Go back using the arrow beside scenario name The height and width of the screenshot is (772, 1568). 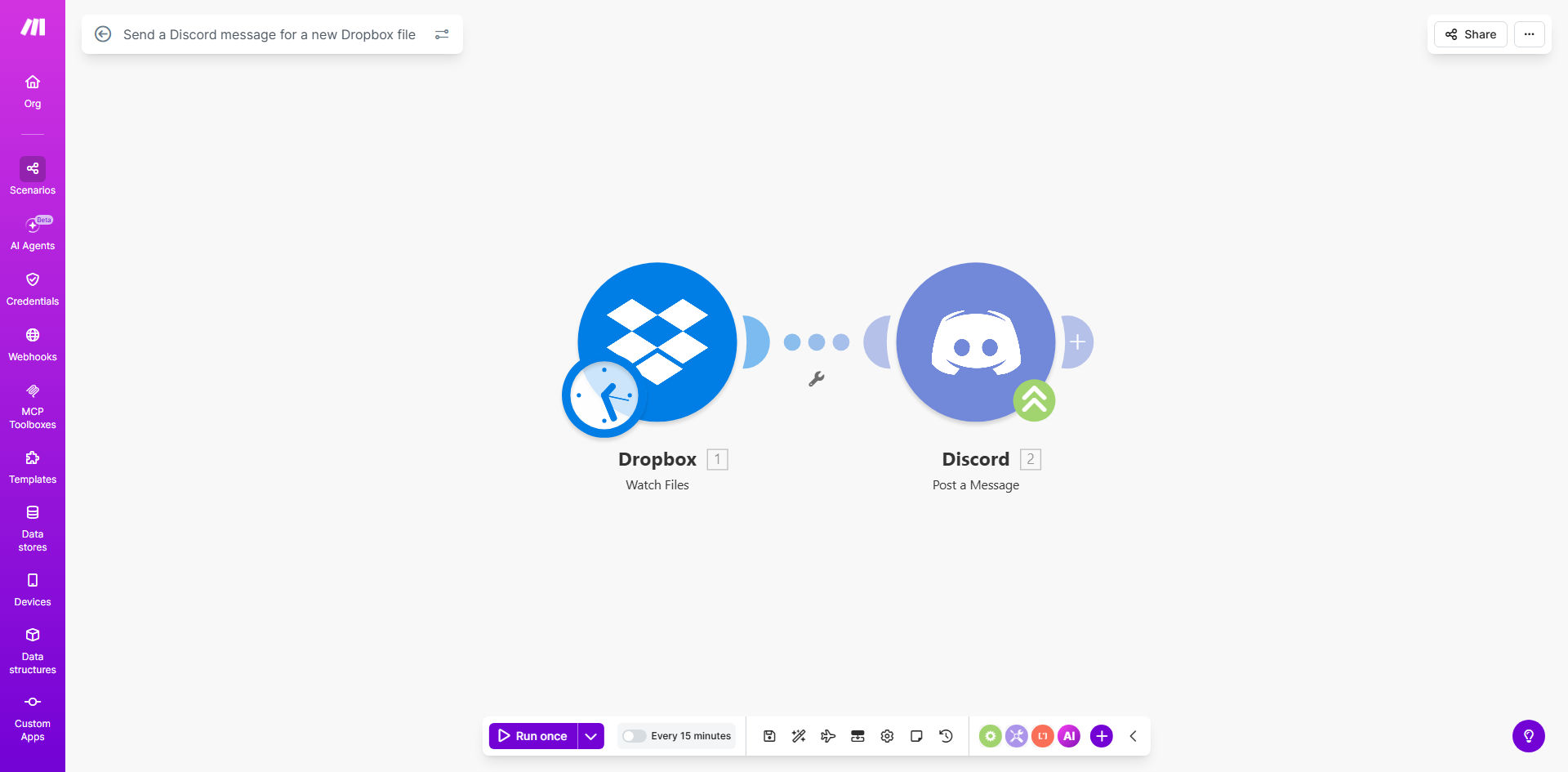click(103, 34)
